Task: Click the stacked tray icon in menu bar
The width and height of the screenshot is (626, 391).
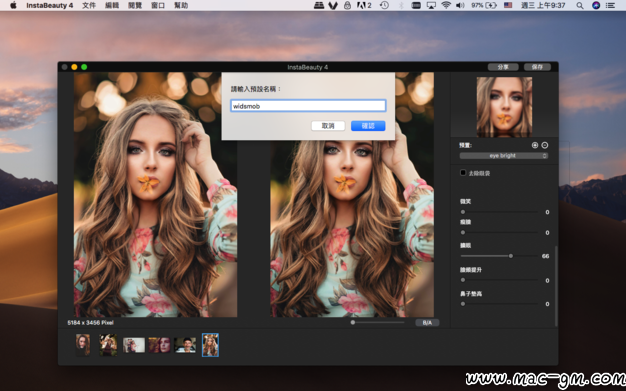Action: click(319, 5)
